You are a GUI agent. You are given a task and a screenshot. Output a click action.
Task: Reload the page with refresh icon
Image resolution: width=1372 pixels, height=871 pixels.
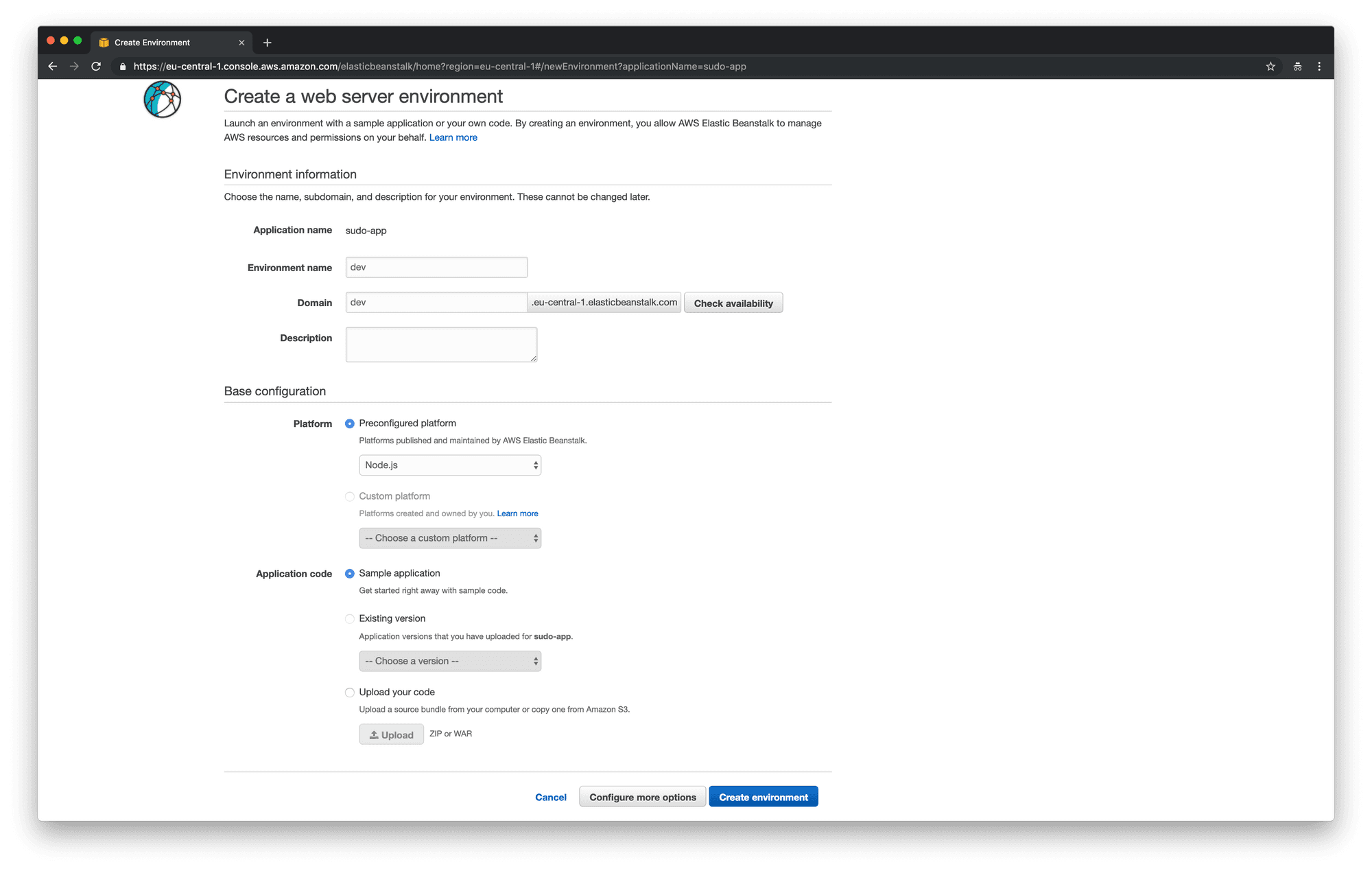pyautogui.click(x=96, y=67)
